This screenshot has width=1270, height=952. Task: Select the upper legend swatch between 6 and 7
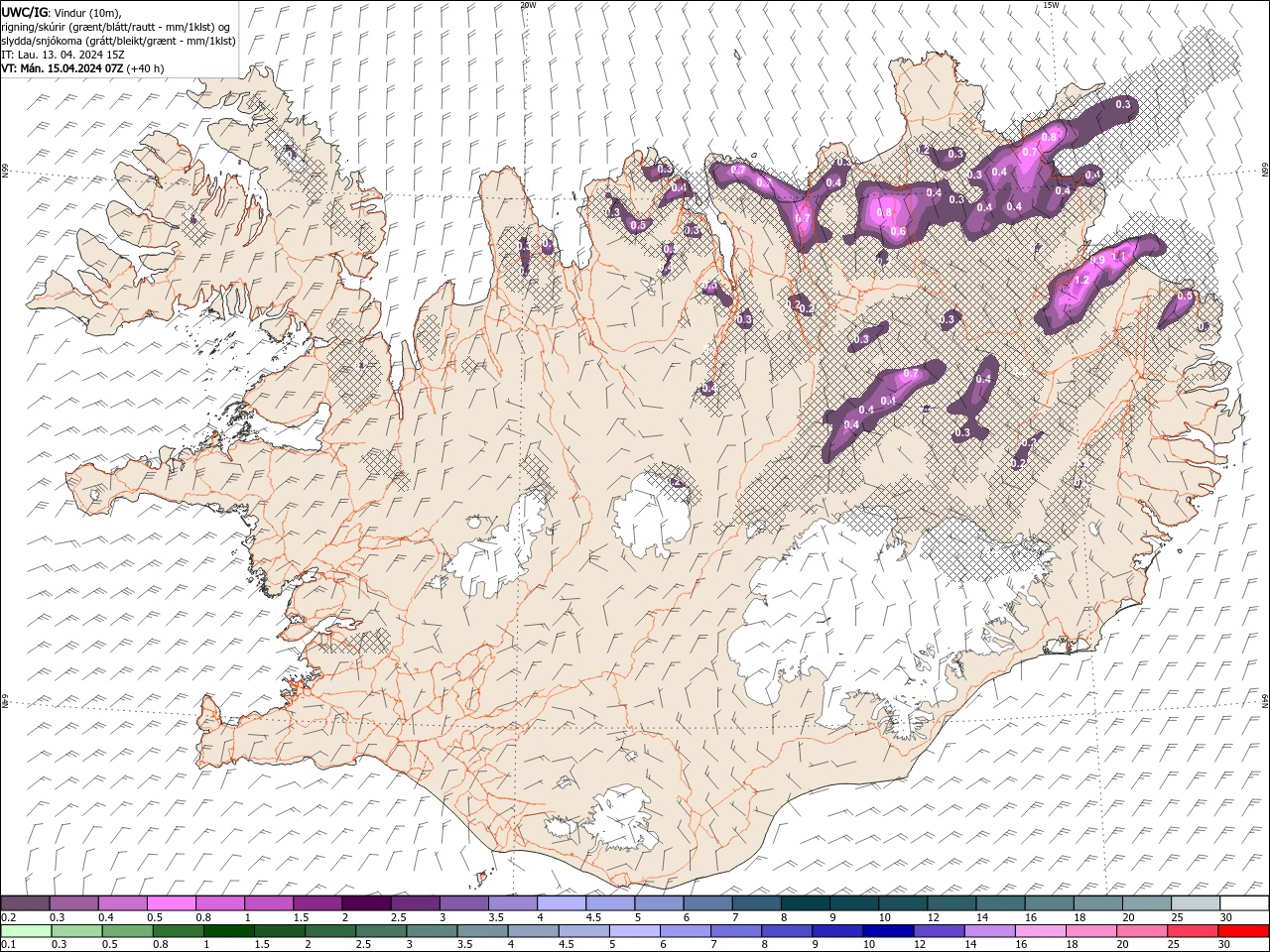click(x=708, y=903)
